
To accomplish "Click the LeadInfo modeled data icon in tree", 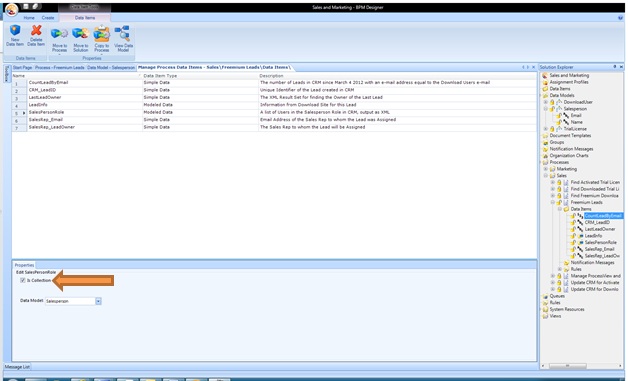I will (580, 236).
